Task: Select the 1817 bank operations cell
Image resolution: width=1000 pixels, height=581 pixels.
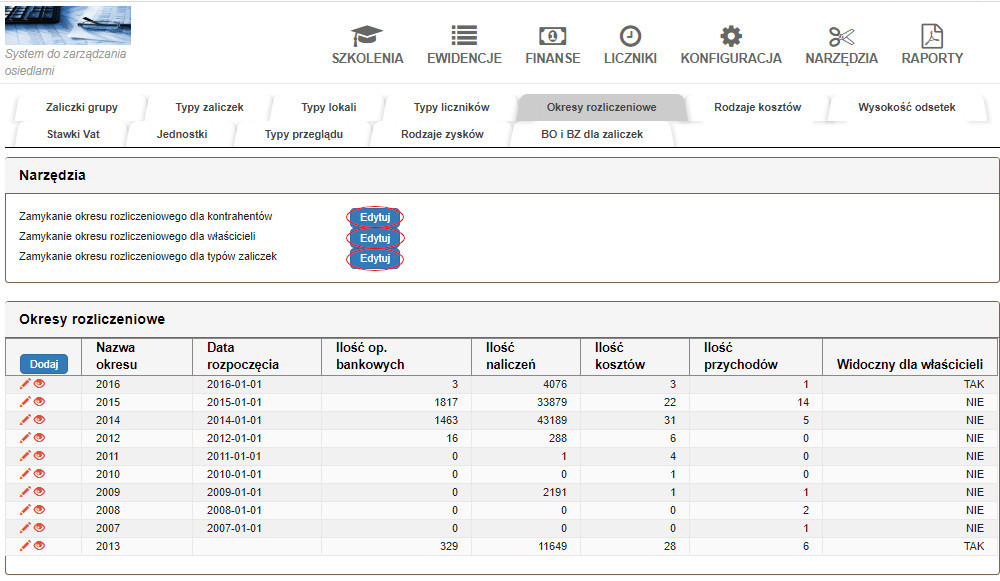Action: coord(396,402)
